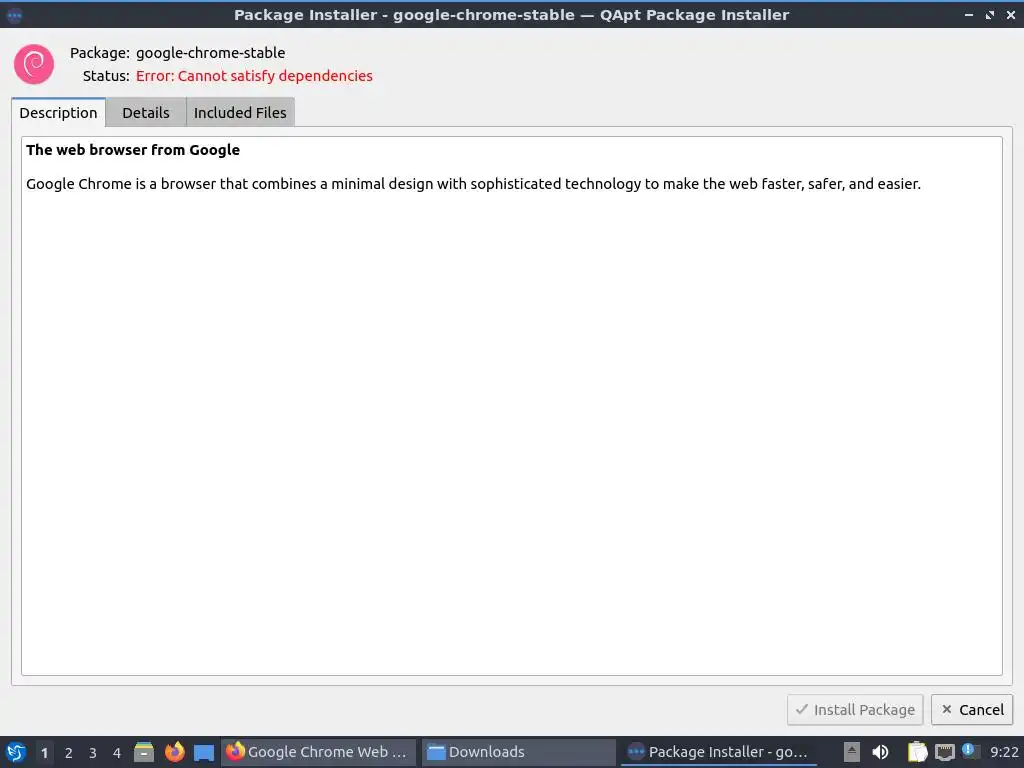This screenshot has width=1024, height=768.
Task: Click the 'Package:' label
Action: pos(100,53)
